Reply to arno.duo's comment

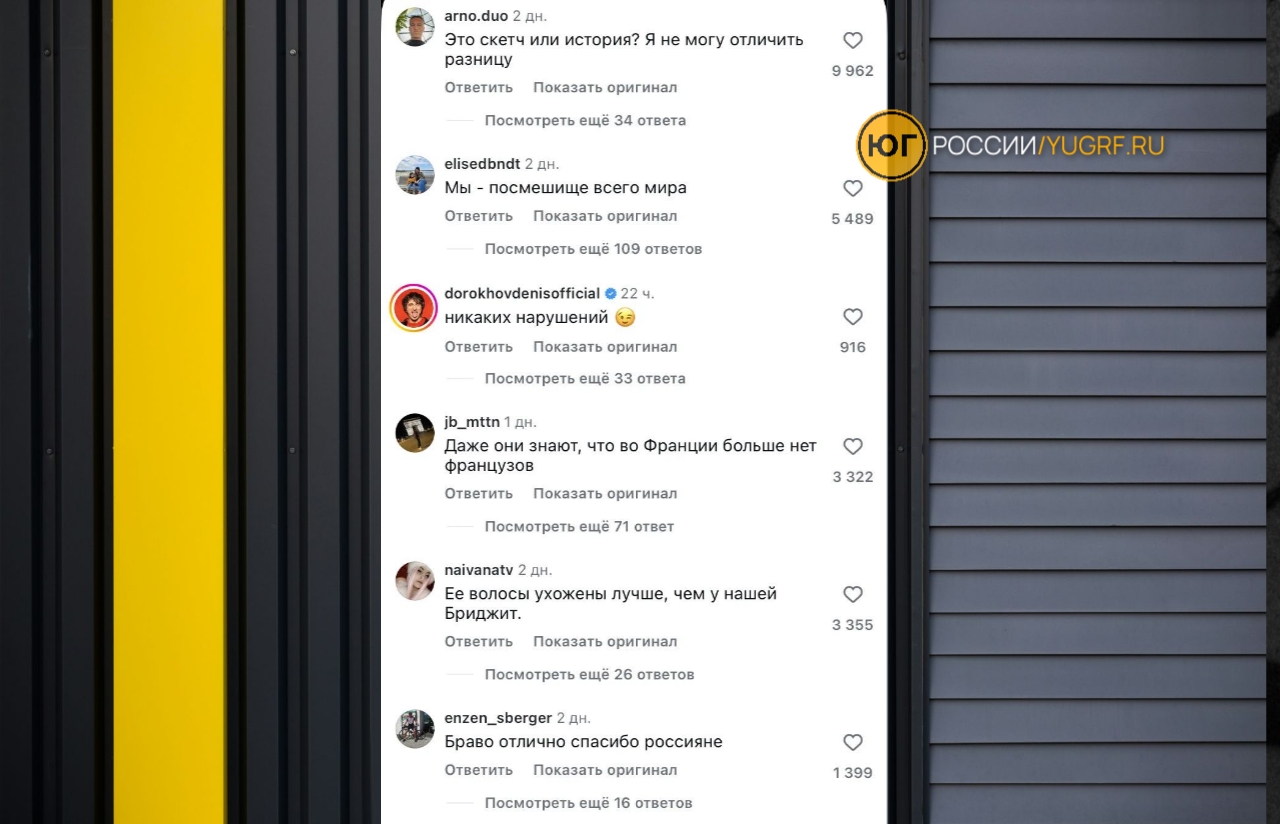pos(478,88)
